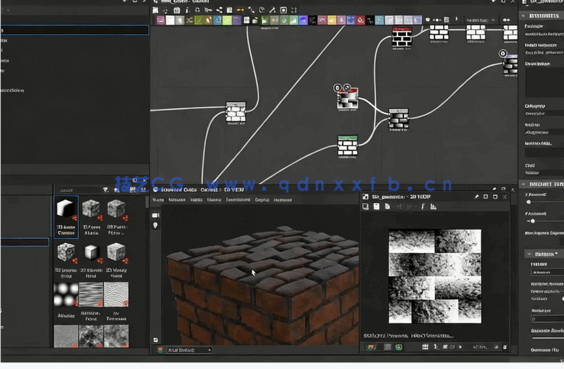The height and width of the screenshot is (369, 564).
Task: Select the highlighted top row in the explorer panel
Action: 75,29
